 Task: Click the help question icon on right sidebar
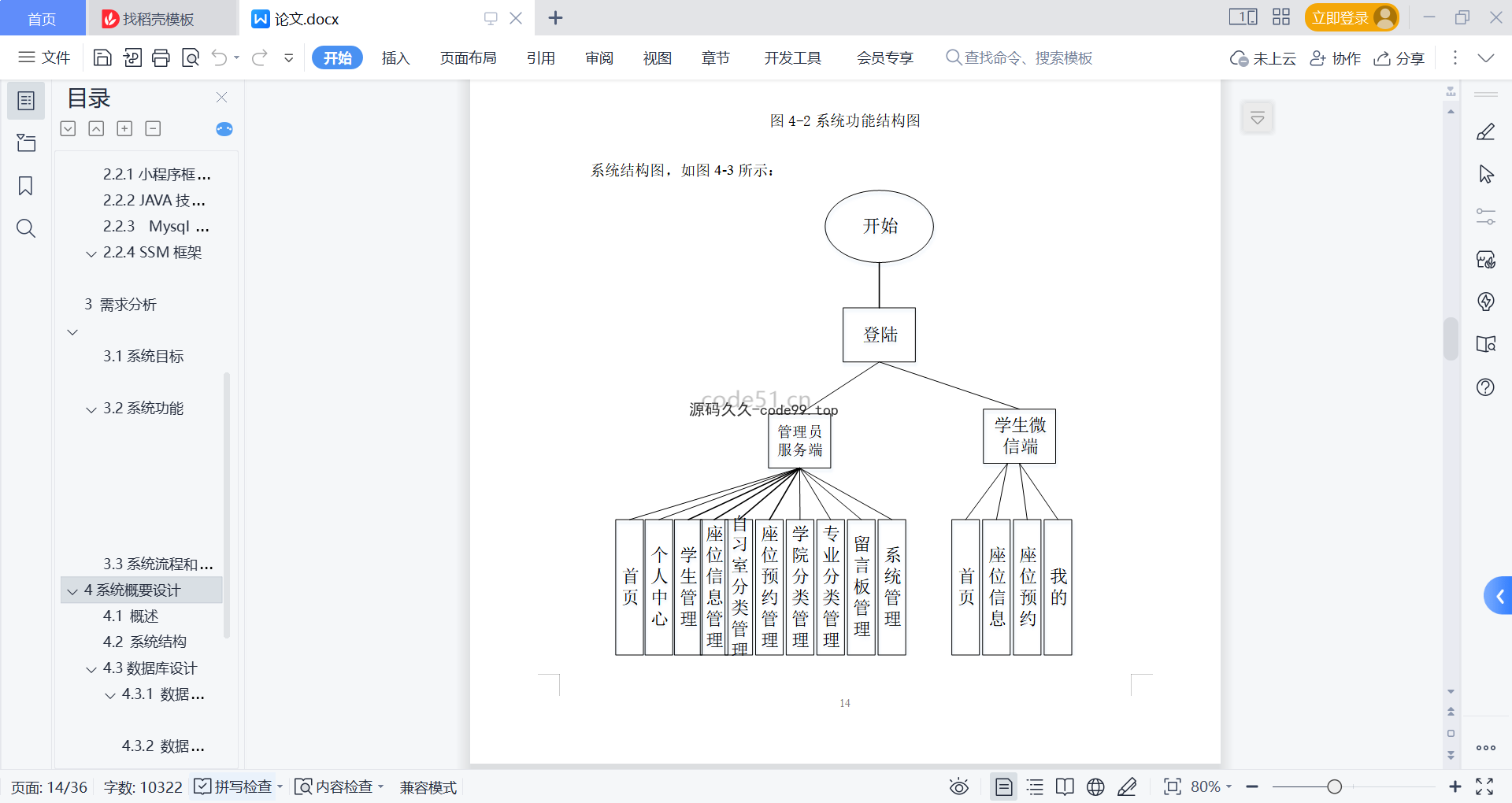[1486, 387]
